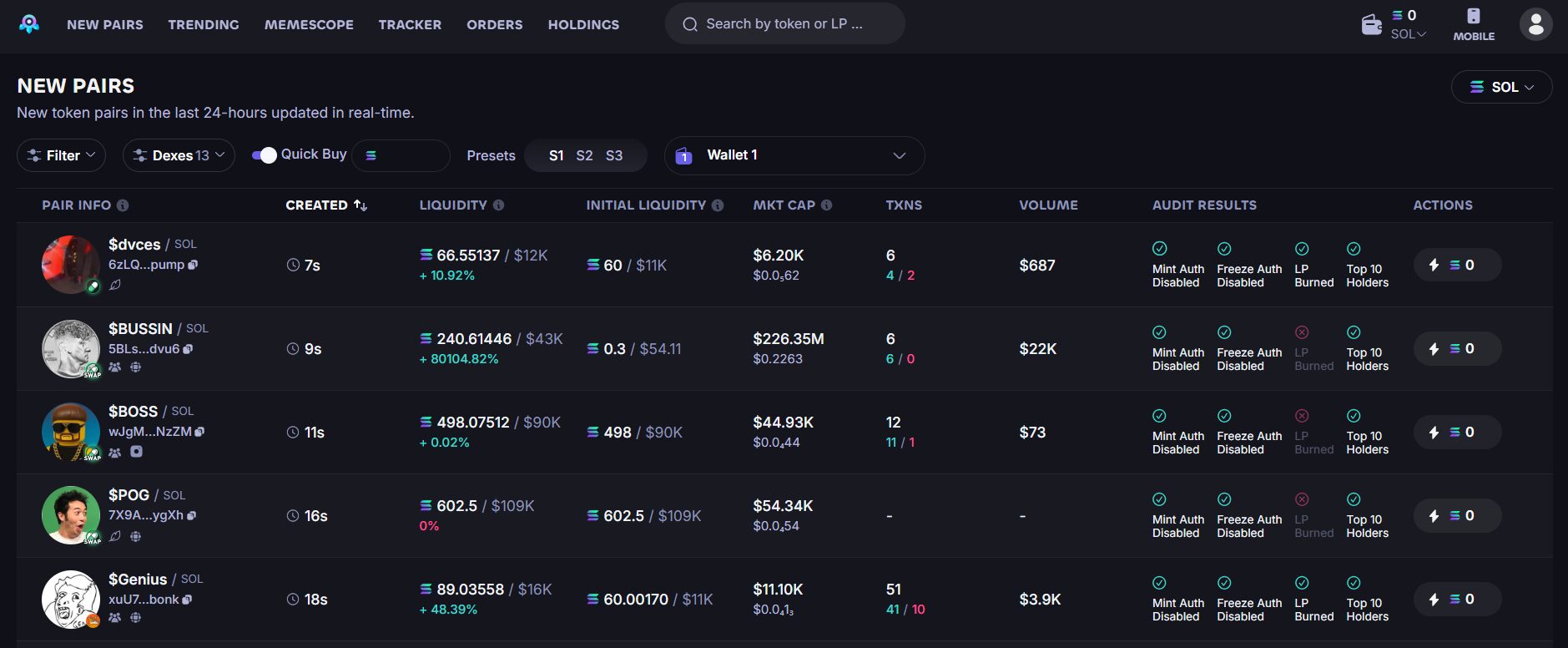Open the Wallet 1 selector
This screenshot has width=1568, height=648.
point(794,155)
